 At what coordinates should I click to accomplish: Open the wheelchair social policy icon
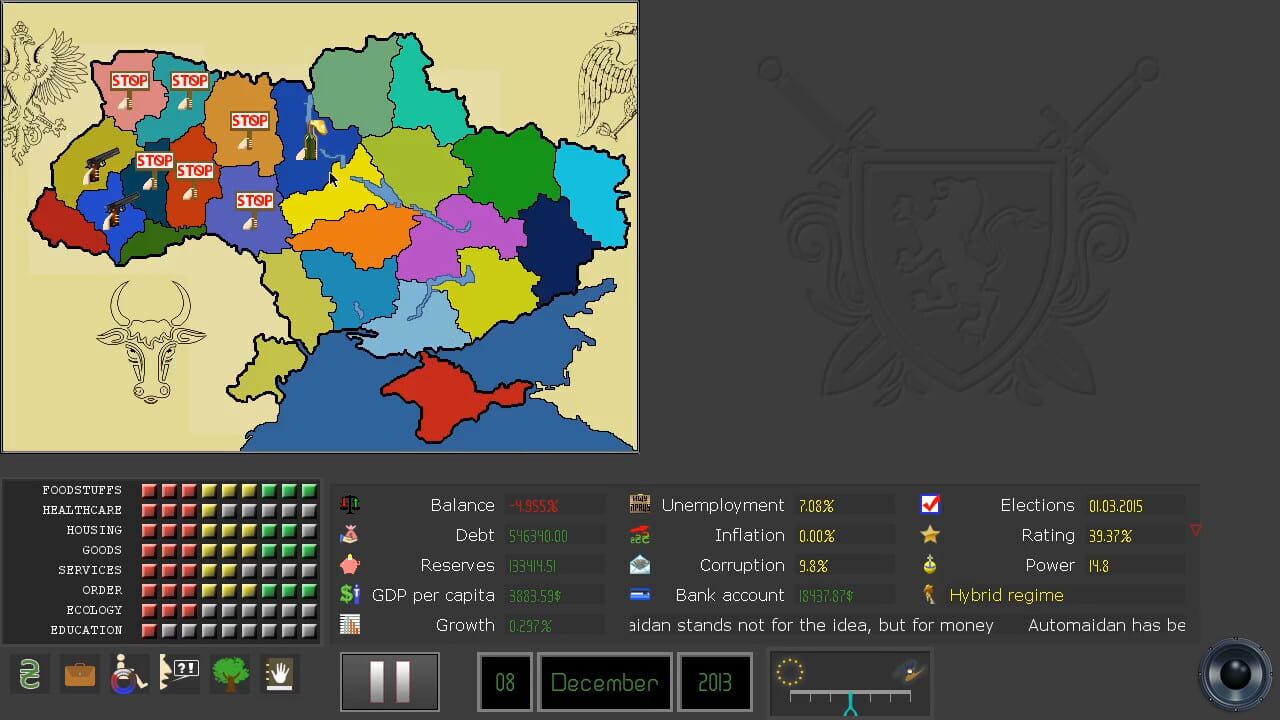coord(130,674)
